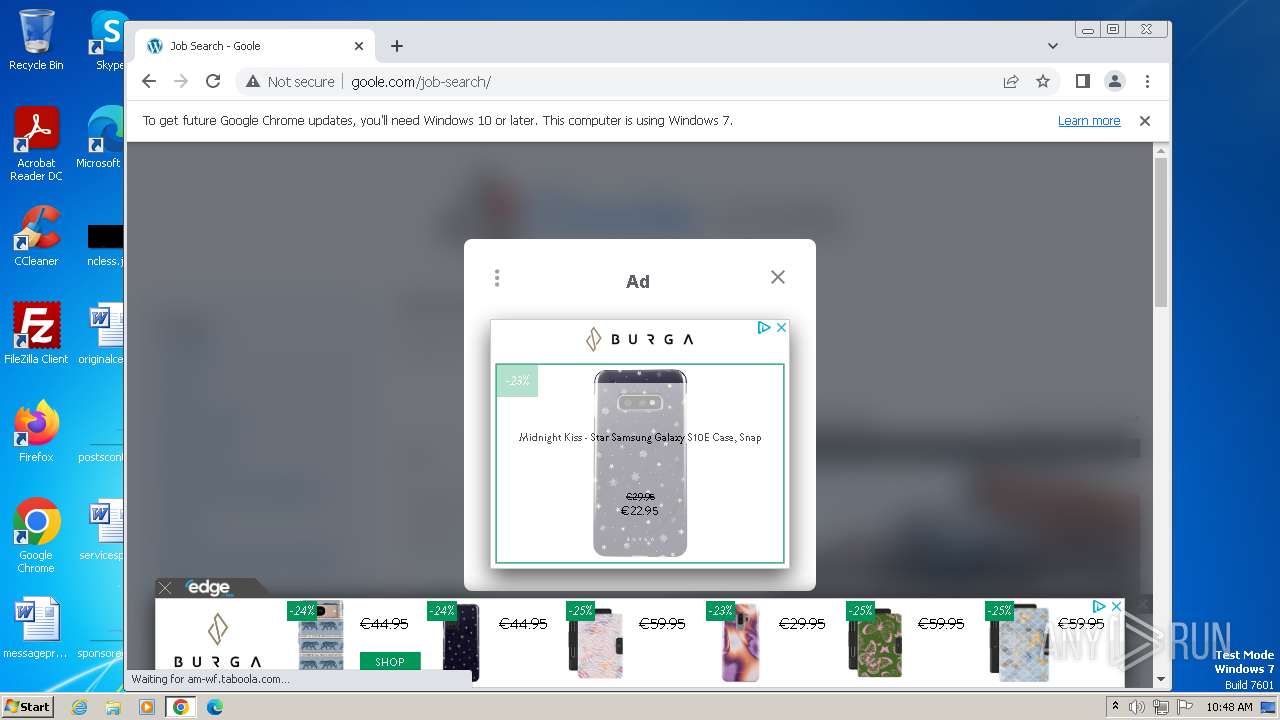This screenshot has height=720, width=1280.
Task: Expand the tab search dropdown
Action: tap(1053, 46)
